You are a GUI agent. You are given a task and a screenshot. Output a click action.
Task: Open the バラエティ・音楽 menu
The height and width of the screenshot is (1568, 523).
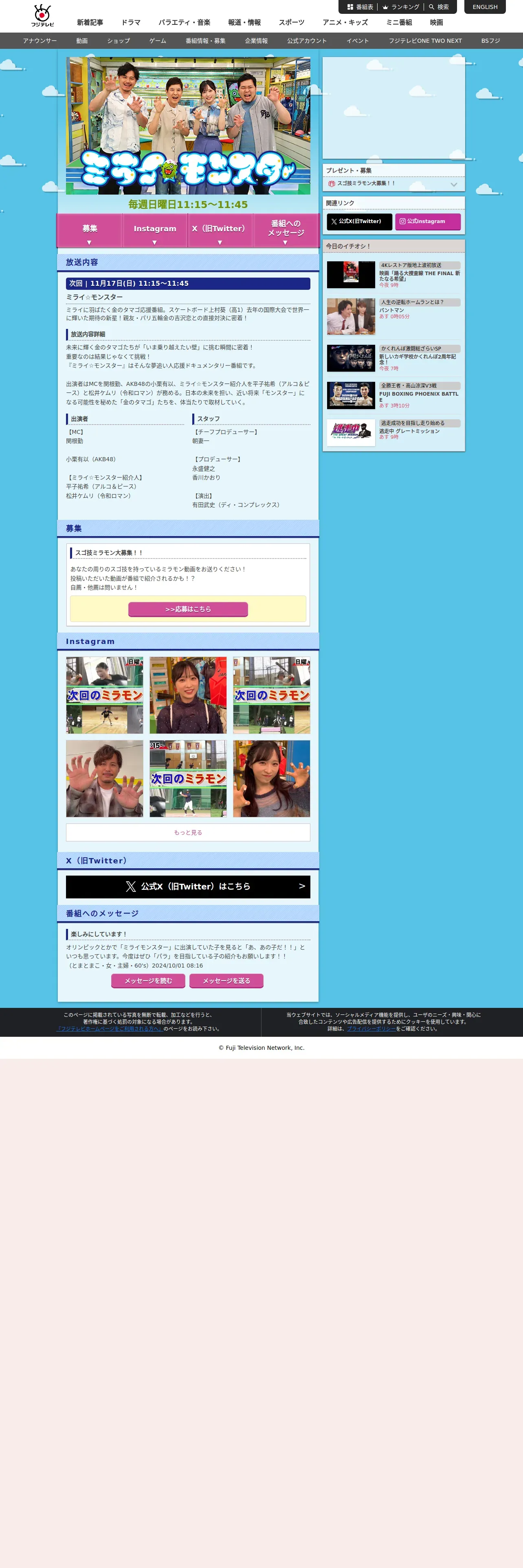185,22
